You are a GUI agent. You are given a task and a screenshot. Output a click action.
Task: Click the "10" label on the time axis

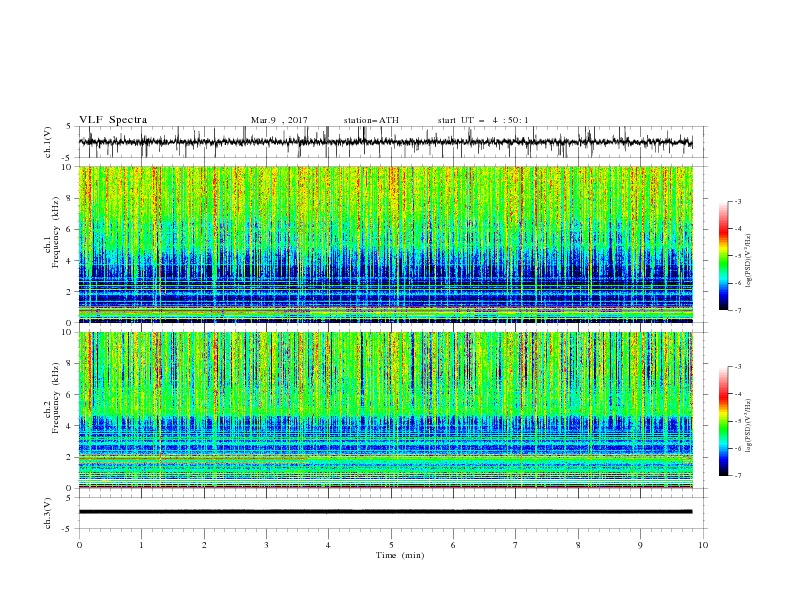click(703, 545)
